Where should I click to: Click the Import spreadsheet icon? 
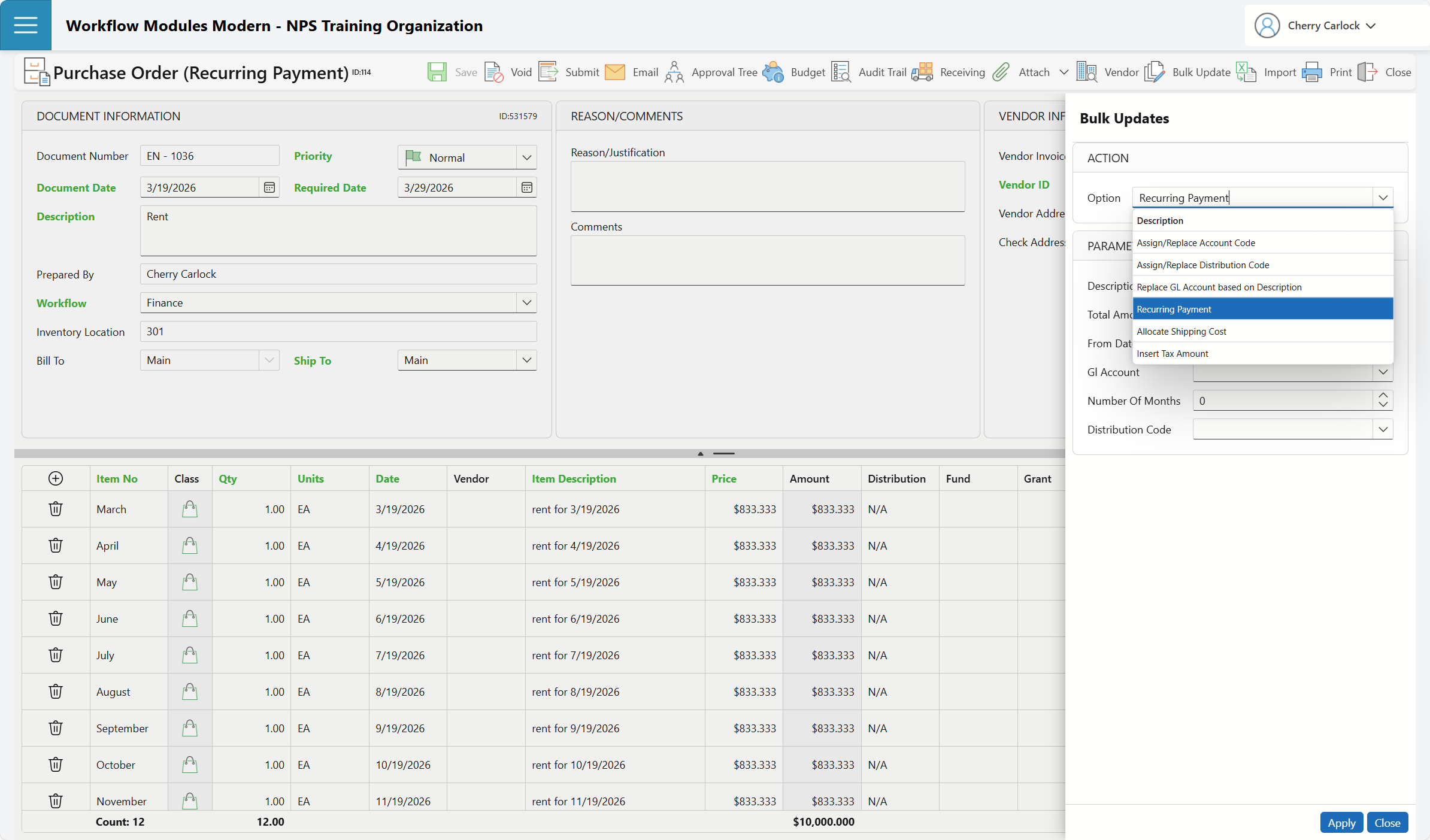pos(1246,72)
